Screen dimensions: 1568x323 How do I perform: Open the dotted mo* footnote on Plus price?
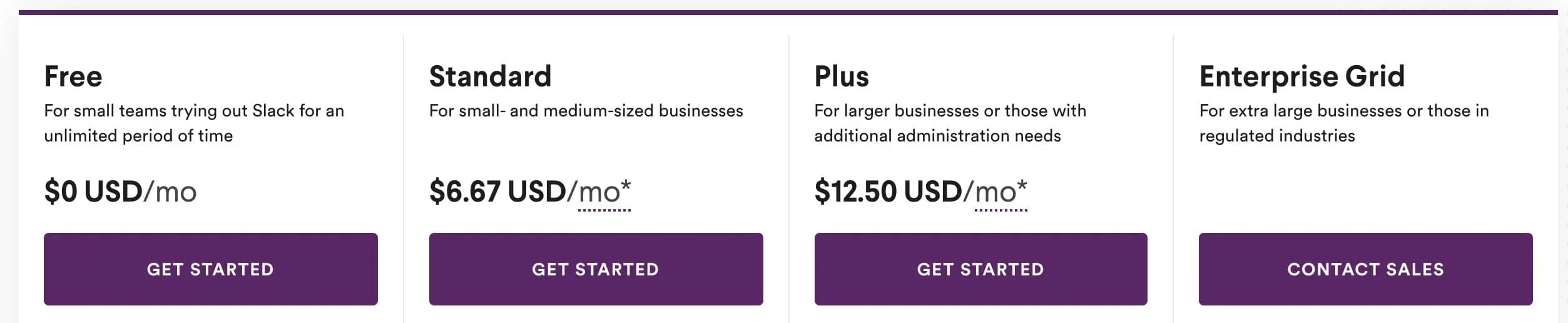[x=1000, y=193]
